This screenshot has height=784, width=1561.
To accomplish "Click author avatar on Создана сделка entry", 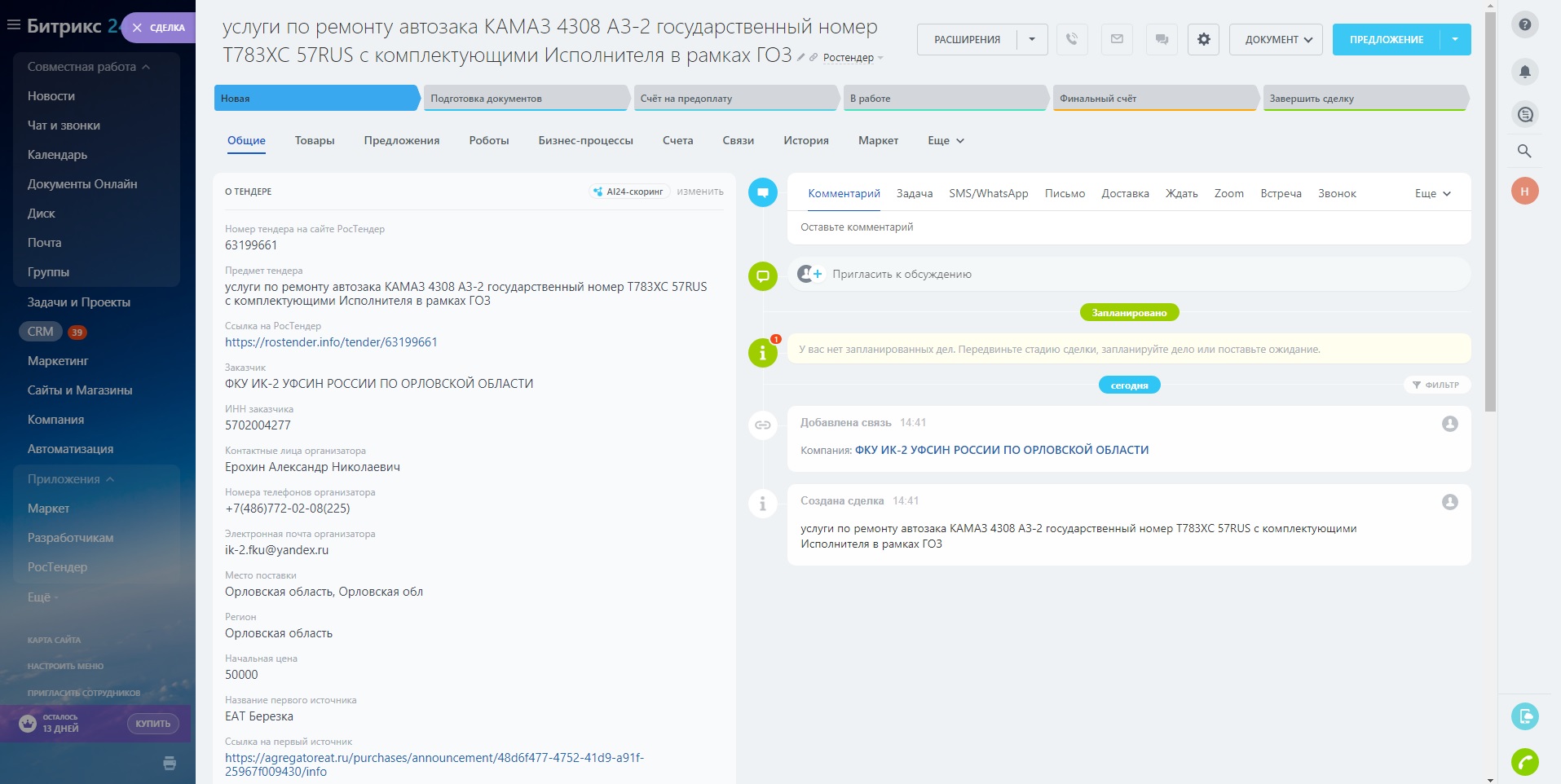I will pyautogui.click(x=1450, y=502).
